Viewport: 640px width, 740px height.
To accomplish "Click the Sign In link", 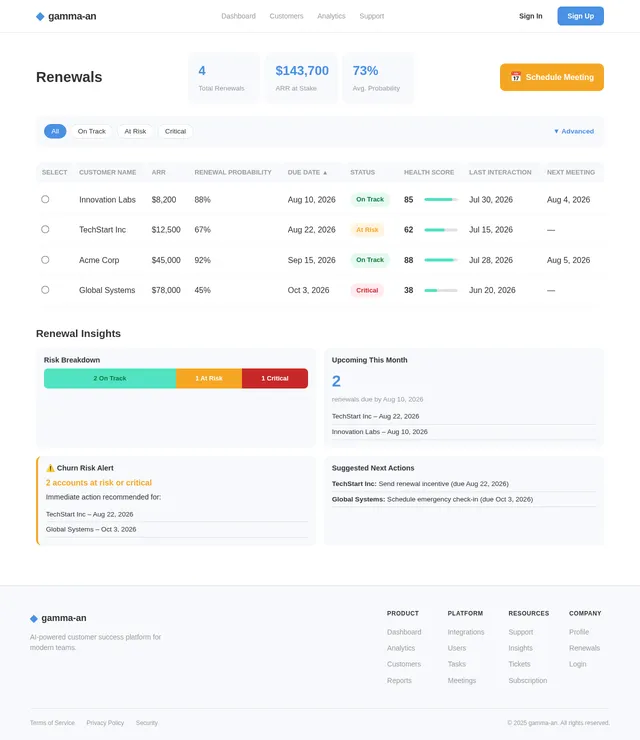I will point(531,16).
